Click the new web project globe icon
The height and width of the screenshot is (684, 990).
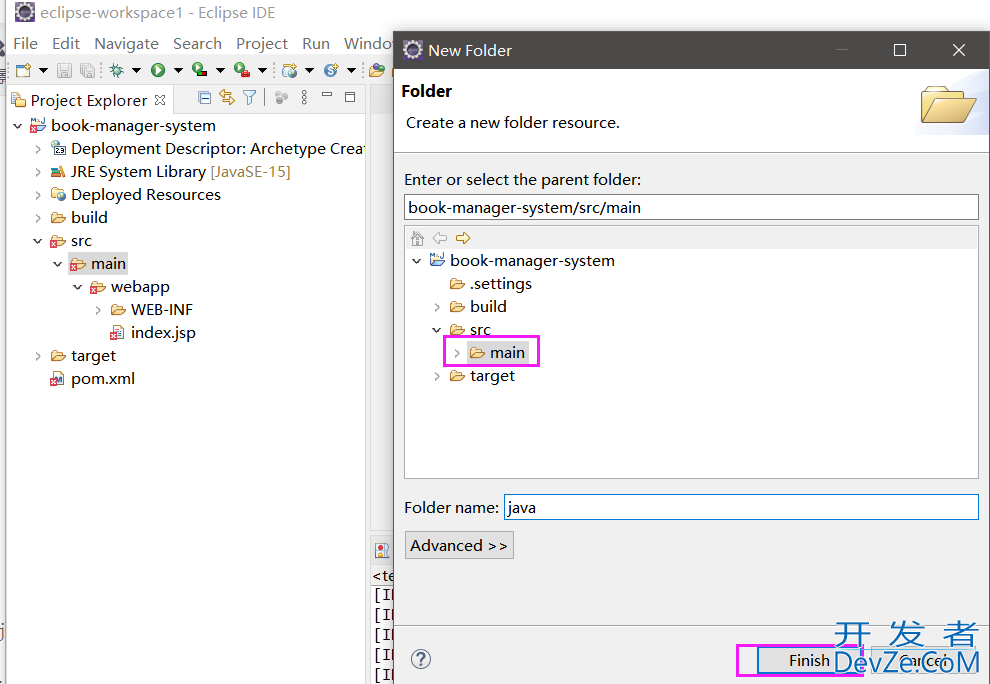(x=289, y=70)
